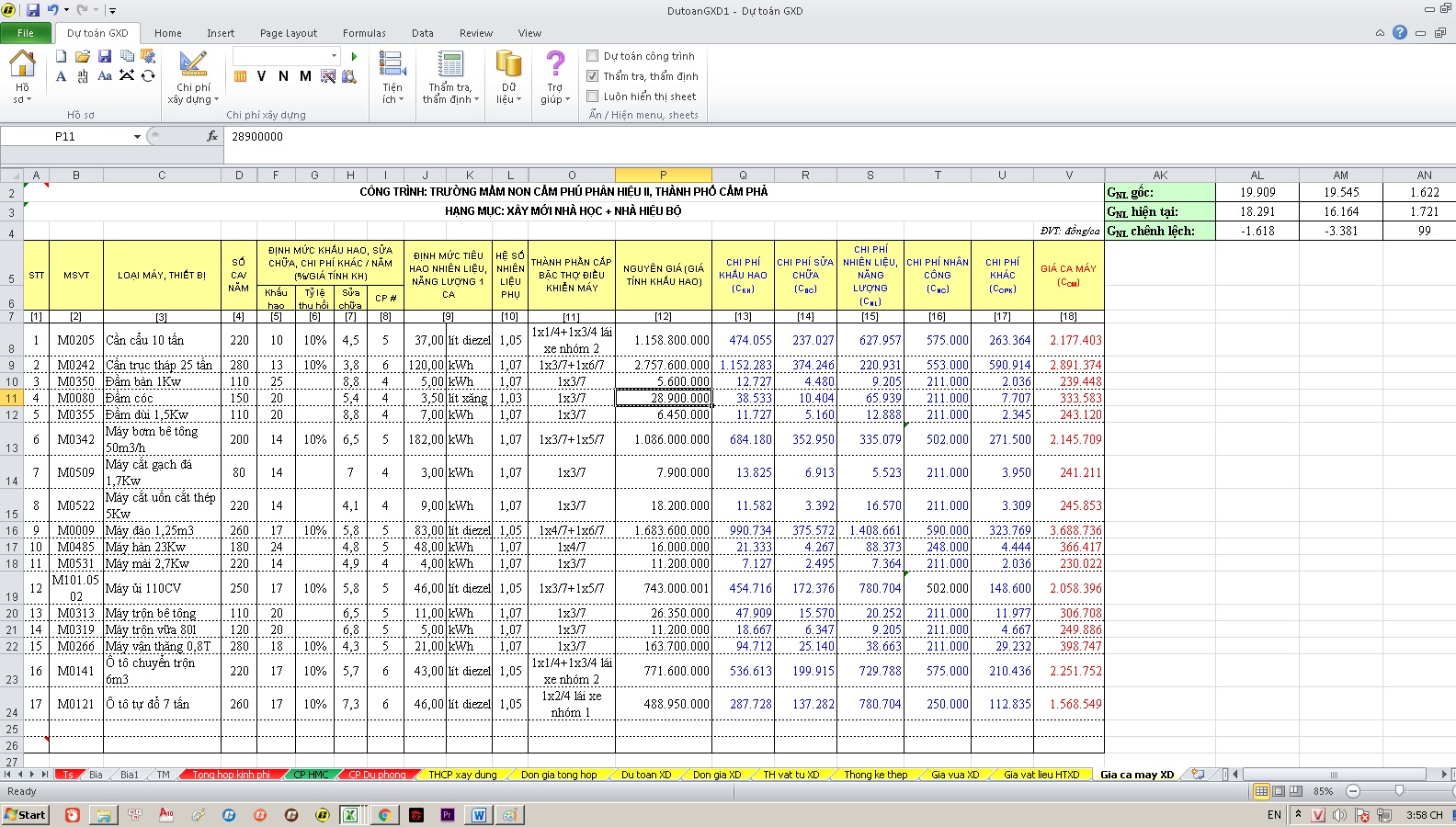Click the open folder icon in Hồ sơ group
The width and height of the screenshot is (1456, 827).
pos(83,57)
